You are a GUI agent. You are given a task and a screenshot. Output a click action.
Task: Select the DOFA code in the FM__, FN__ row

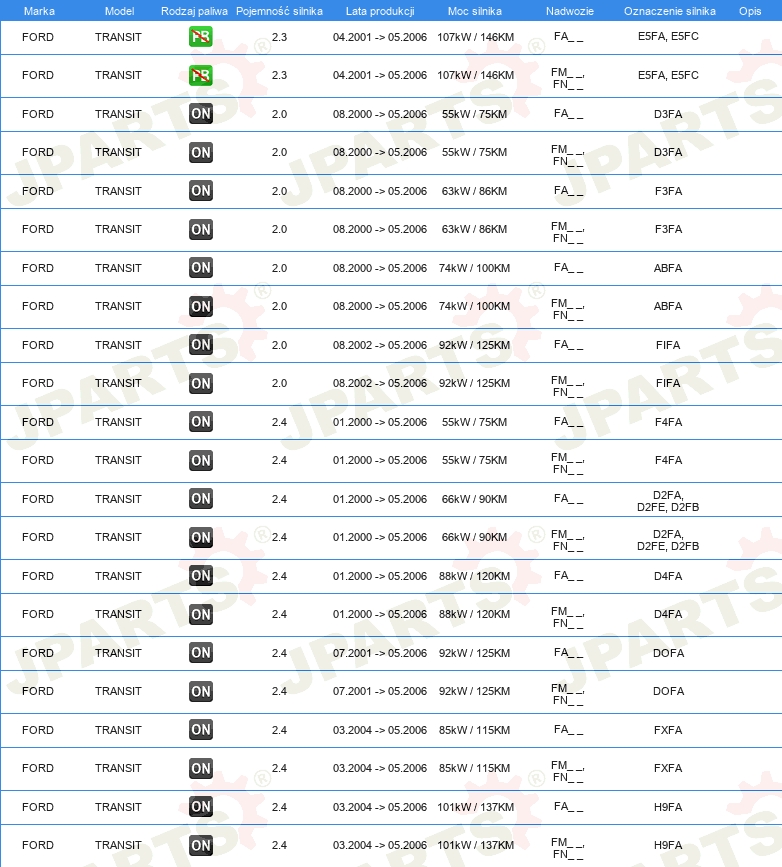[669, 691]
